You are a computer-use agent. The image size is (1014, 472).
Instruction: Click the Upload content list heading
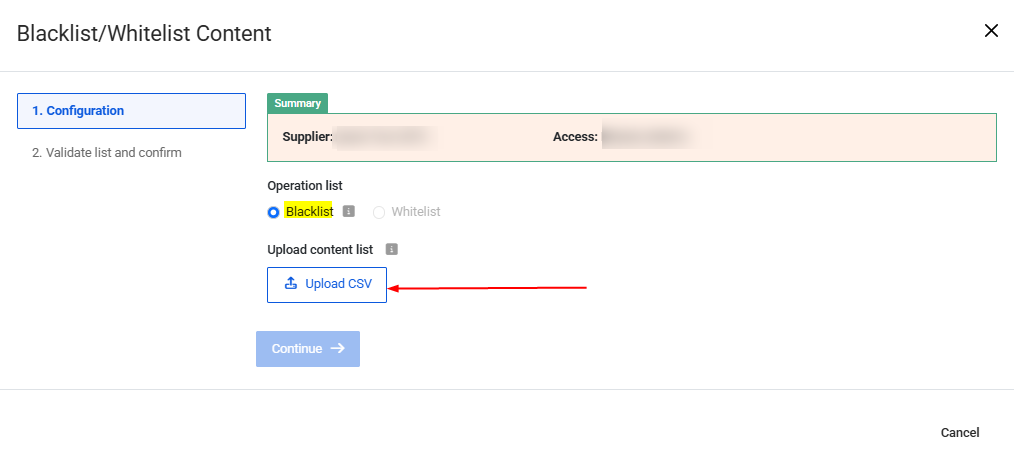point(320,249)
